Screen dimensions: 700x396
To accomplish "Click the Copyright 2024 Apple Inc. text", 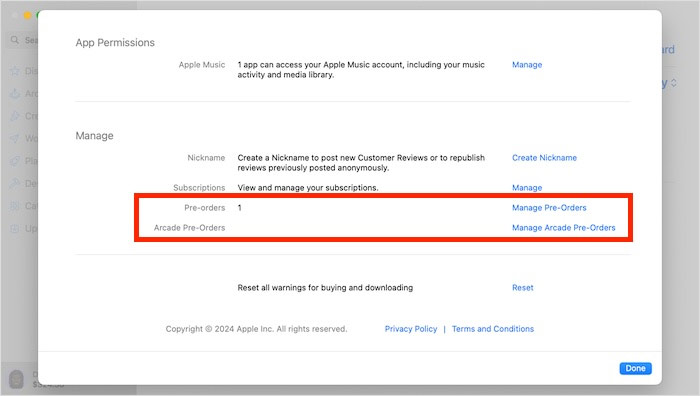I will click(256, 329).
